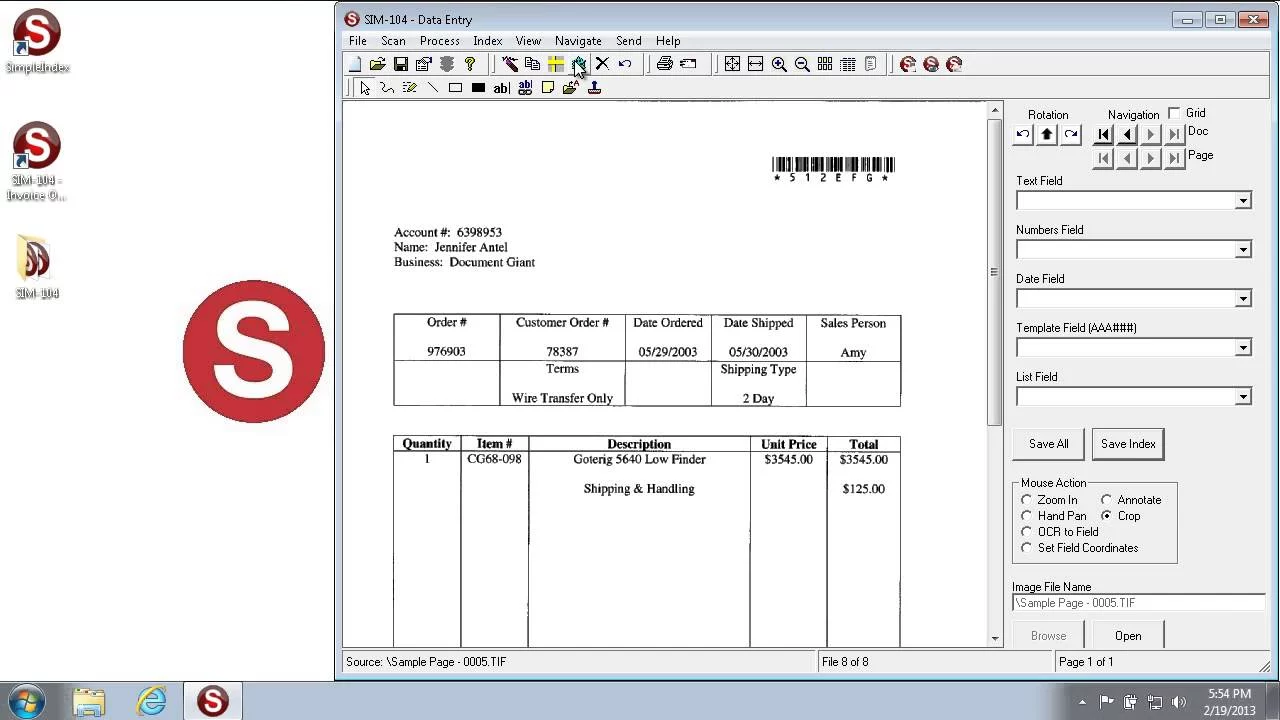Choose the OCR to Field mouse action
Screen dimensions: 1280x720
(x=1027, y=532)
